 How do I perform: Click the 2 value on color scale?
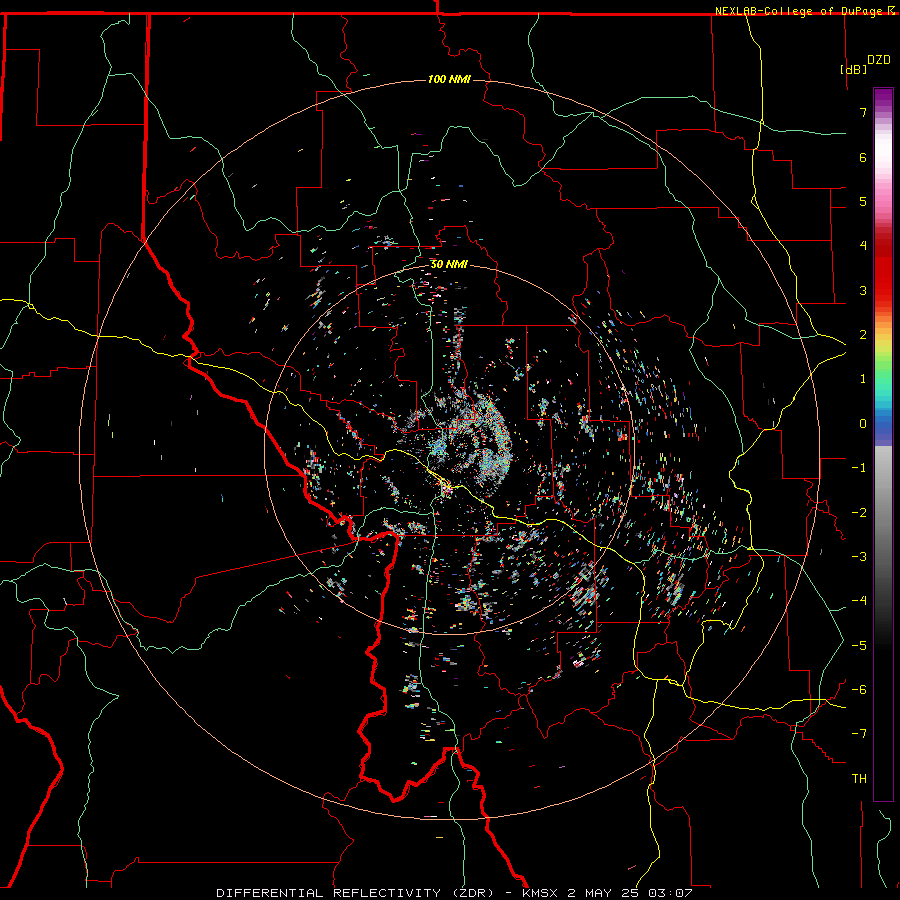coord(863,335)
